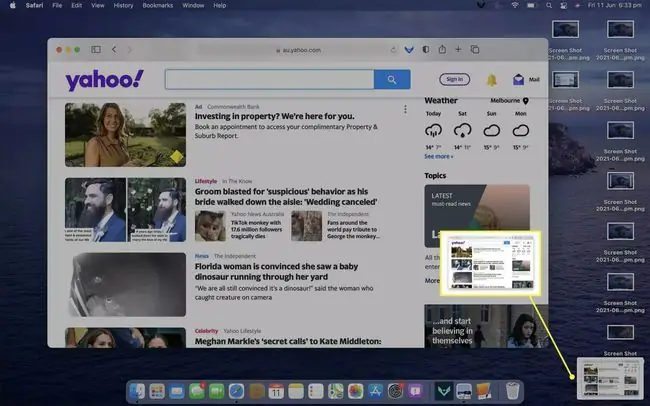This screenshot has height=406, width=650.
Task: Click the Commonwealth Bank ad image
Action: click(125, 135)
